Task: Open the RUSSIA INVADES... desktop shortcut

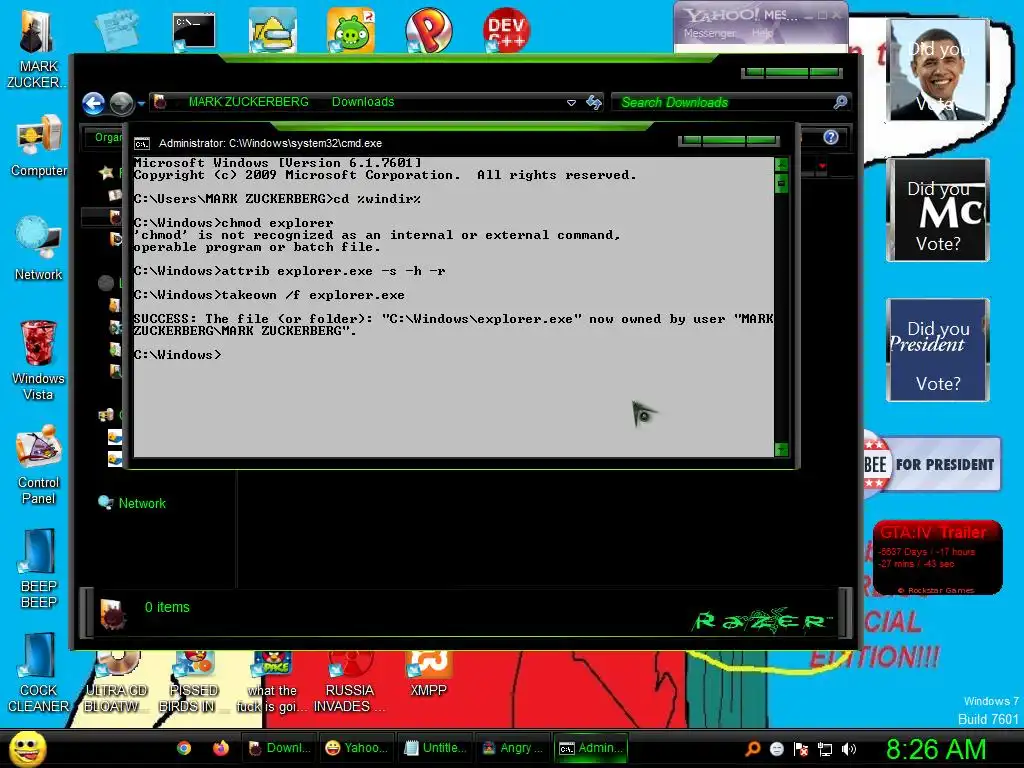Action: [349, 682]
